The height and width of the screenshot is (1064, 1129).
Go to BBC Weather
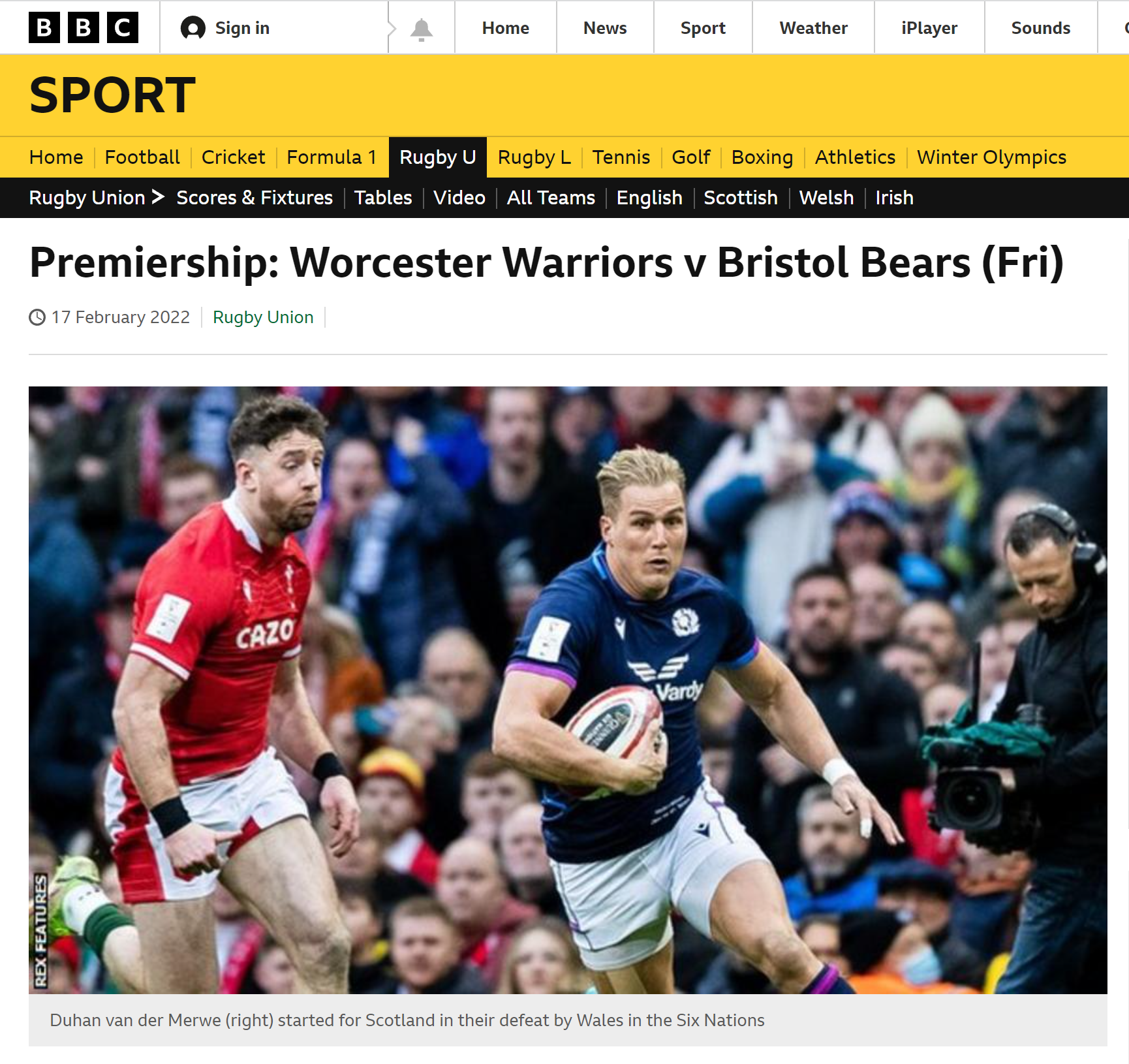click(813, 28)
